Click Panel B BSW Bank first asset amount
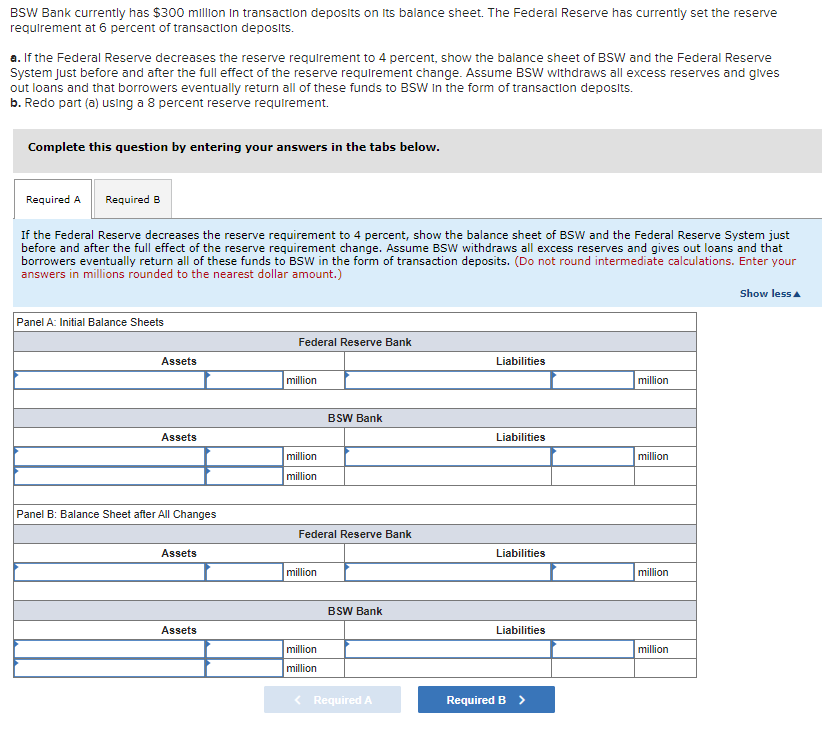The height and width of the screenshot is (737, 840). [244, 649]
